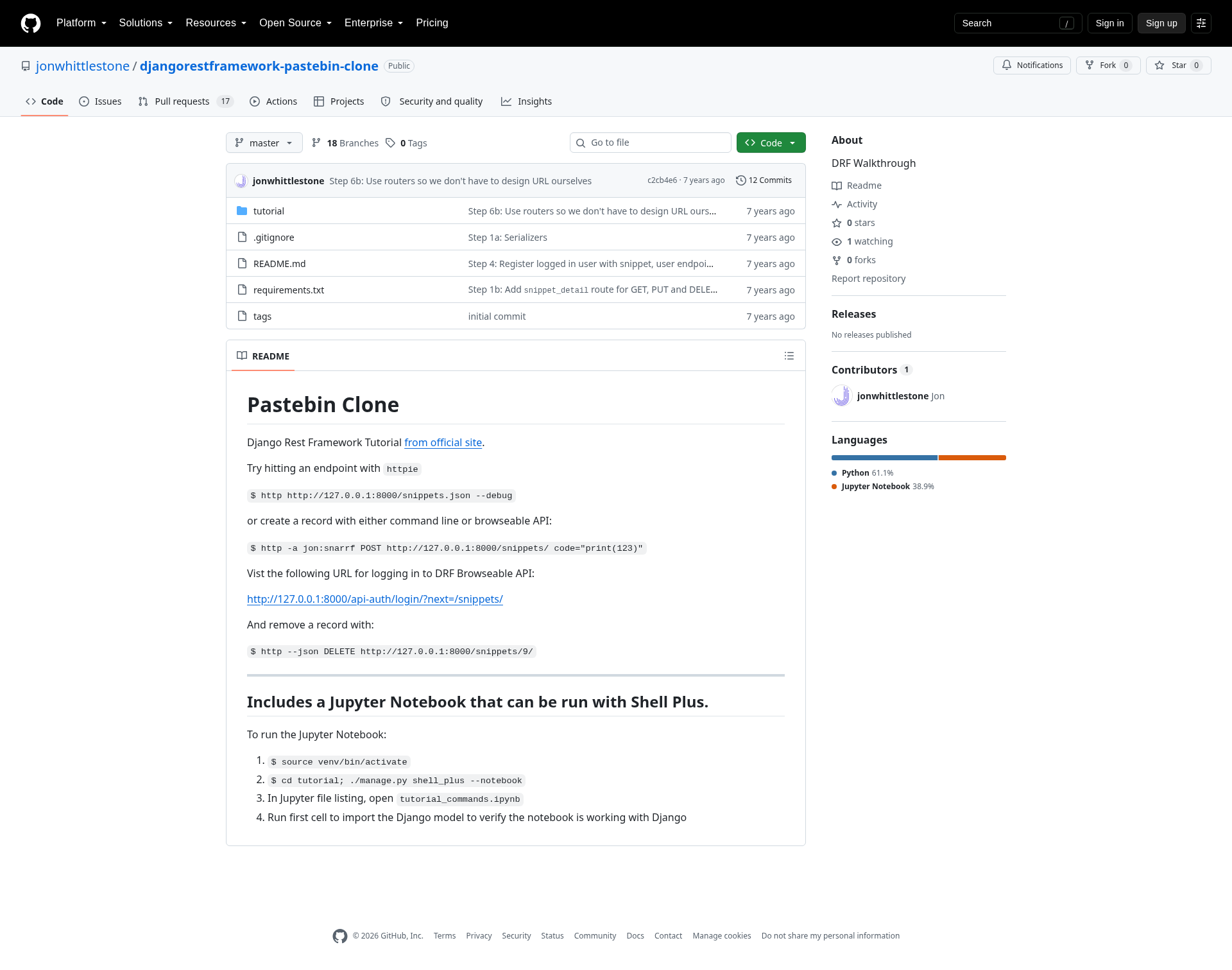Expand the Platform menu

(81, 23)
